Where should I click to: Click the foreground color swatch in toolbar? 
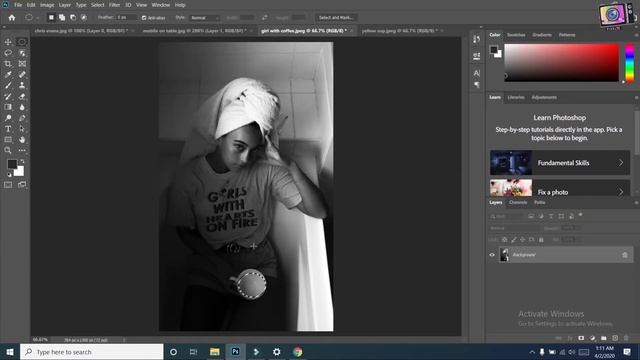(x=12, y=164)
